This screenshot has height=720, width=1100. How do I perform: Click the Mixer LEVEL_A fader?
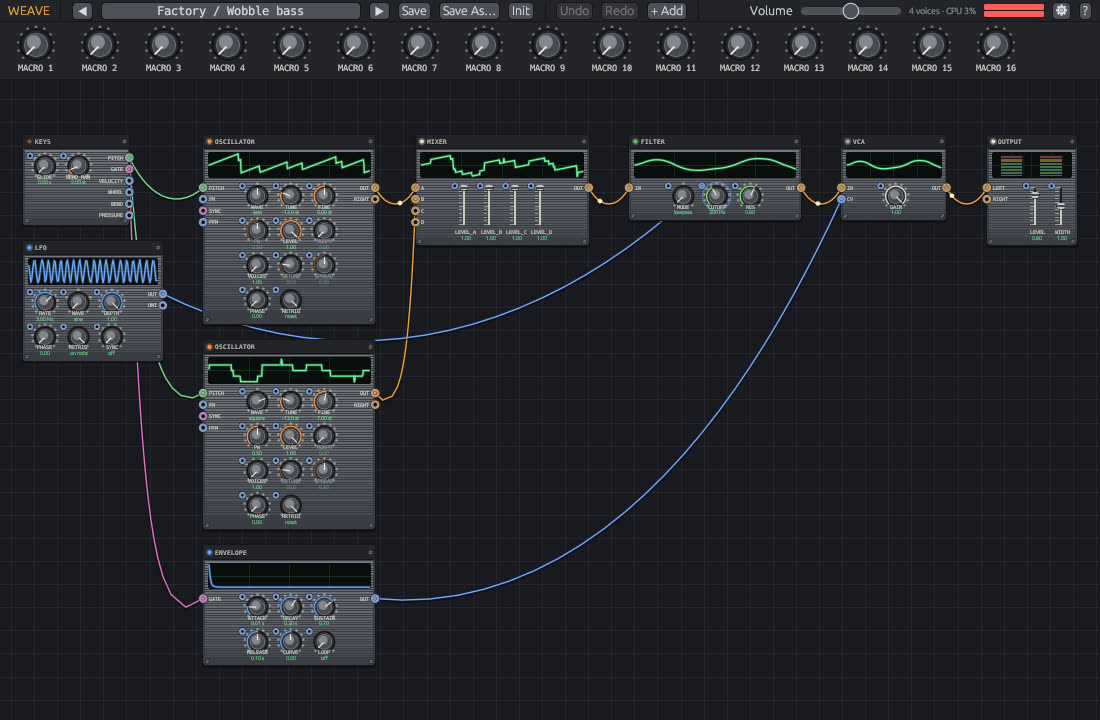464,206
